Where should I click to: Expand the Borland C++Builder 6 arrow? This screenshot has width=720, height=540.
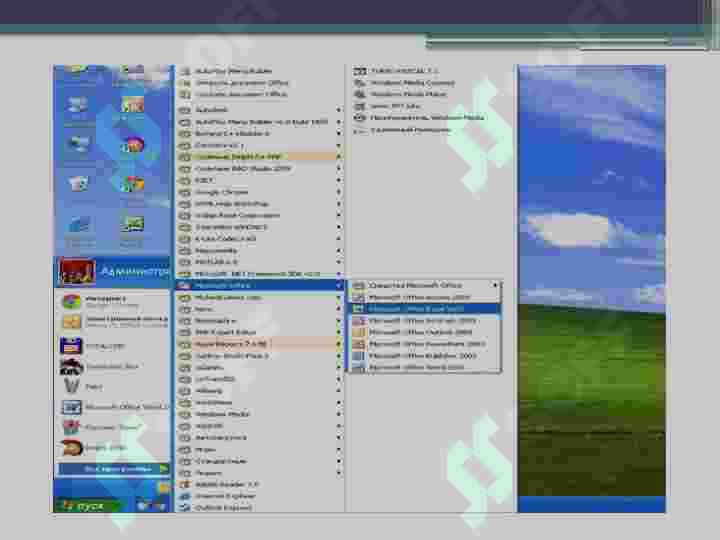[x=339, y=134]
